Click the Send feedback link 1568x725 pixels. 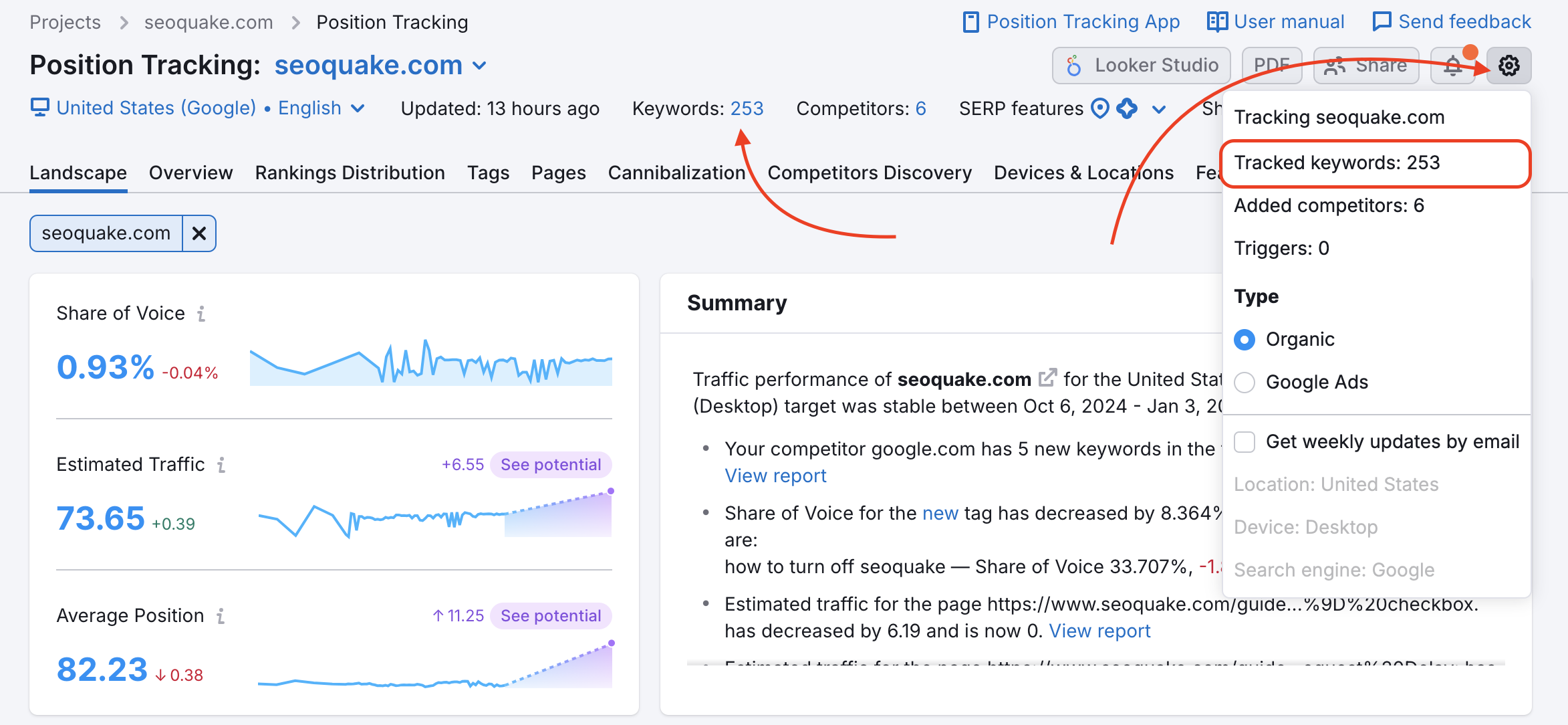(1451, 22)
